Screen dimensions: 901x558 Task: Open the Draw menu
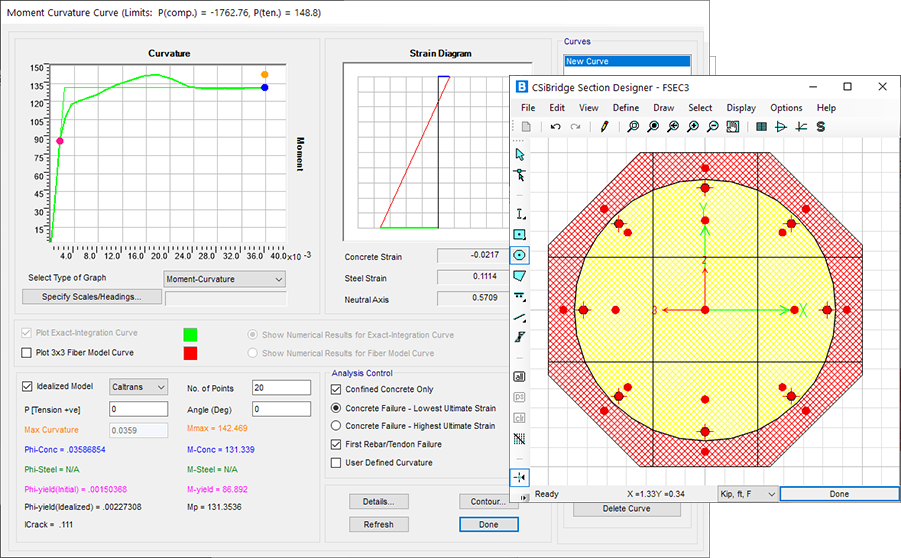664,108
